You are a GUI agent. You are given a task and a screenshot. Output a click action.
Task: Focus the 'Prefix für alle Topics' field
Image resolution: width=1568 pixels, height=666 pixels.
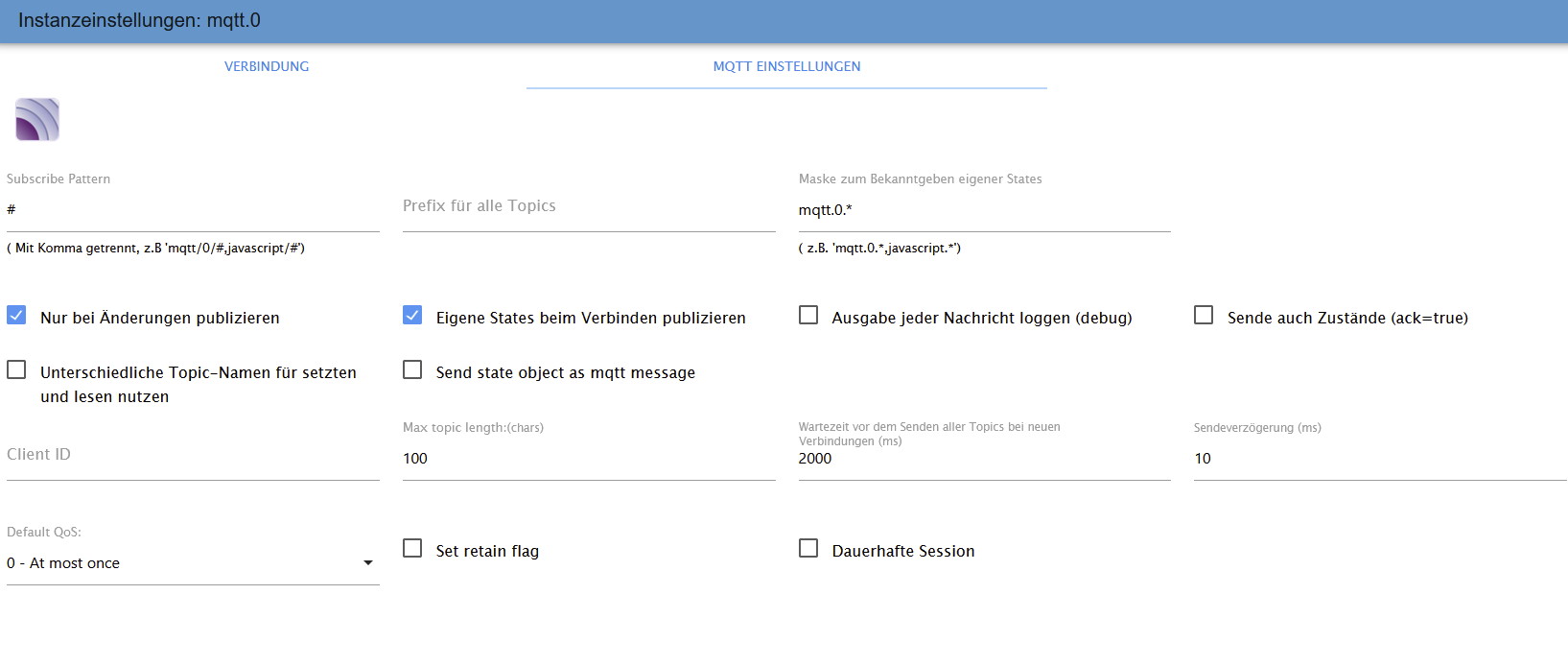point(589,210)
